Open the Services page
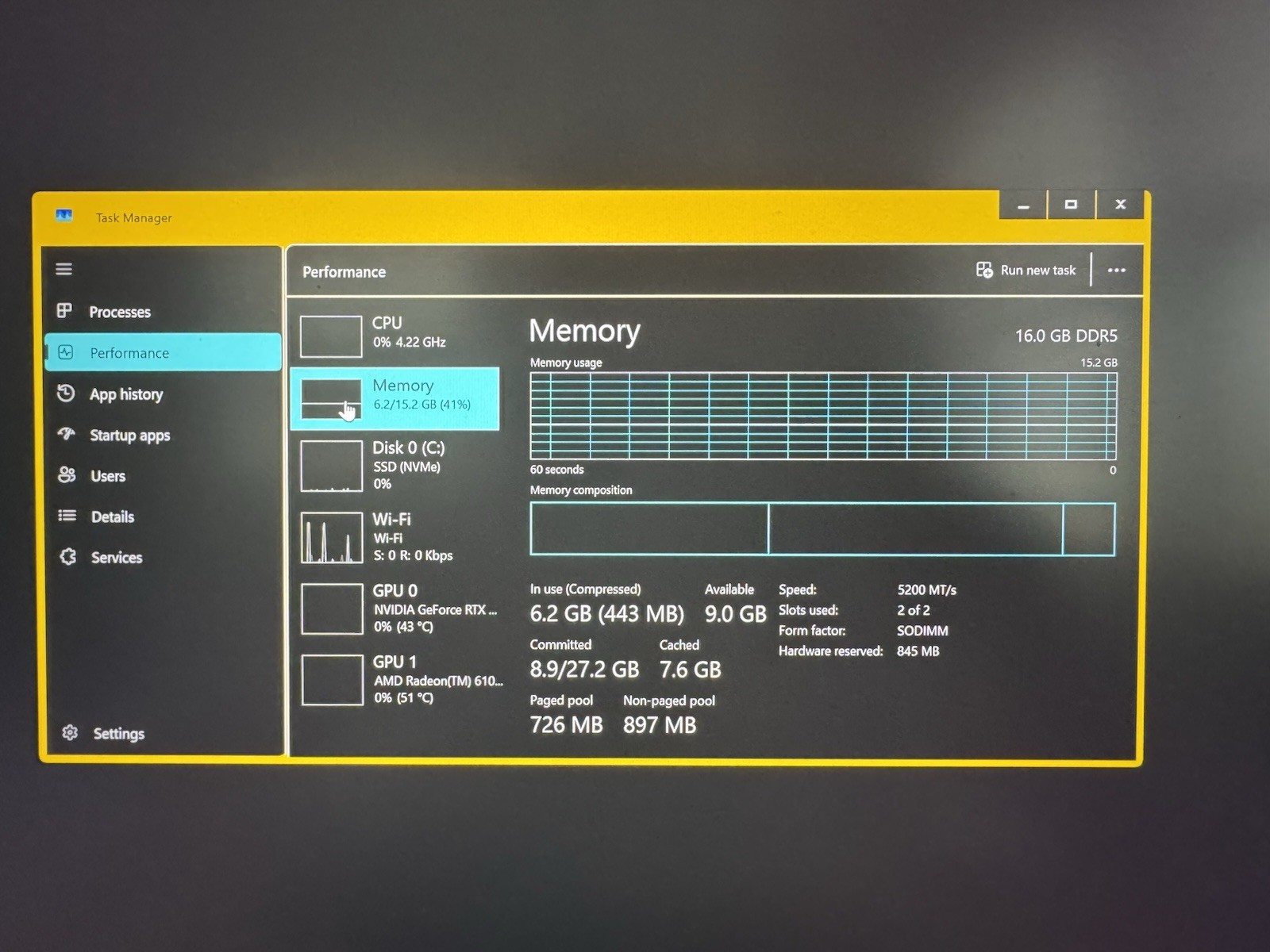1270x952 pixels. point(117,558)
